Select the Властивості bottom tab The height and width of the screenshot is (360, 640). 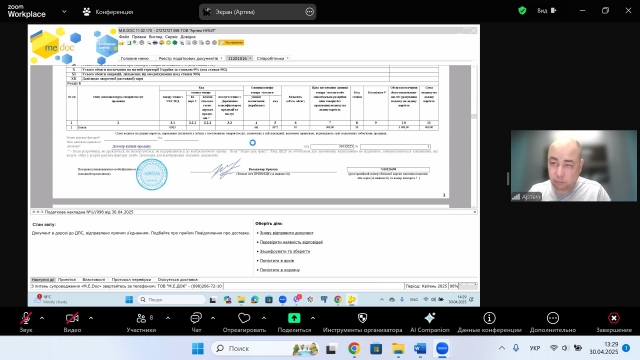click(93, 280)
